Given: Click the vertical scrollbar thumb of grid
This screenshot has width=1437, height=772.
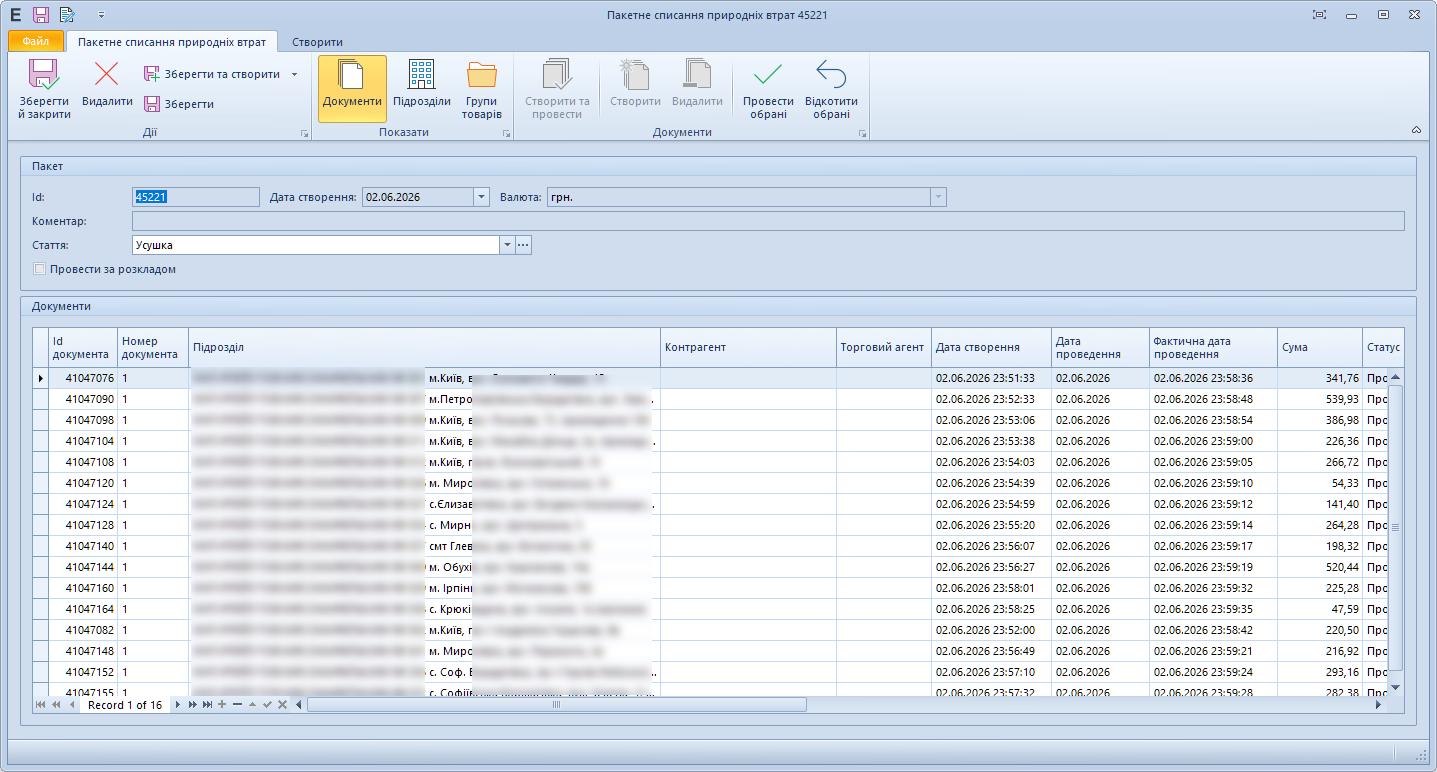Looking at the screenshot, I should point(1396,527).
